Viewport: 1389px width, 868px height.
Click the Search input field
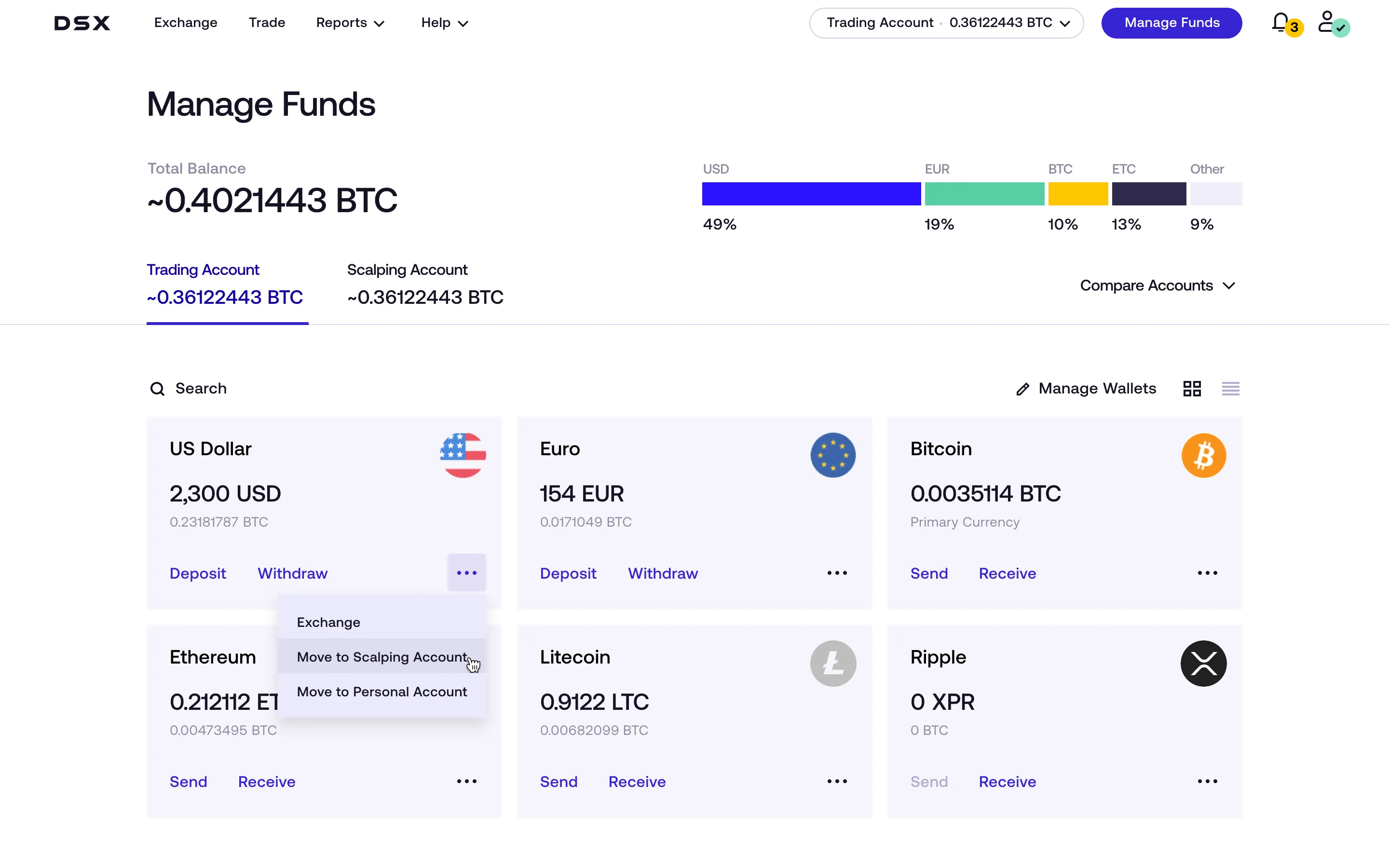201,389
